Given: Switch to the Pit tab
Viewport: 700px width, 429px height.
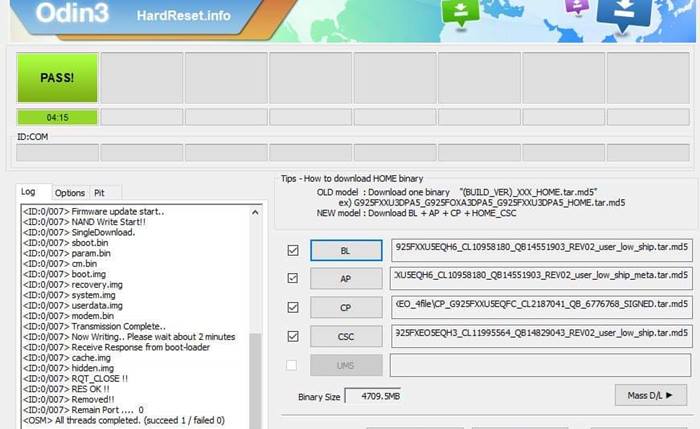Looking at the screenshot, I should pyautogui.click(x=99, y=193).
